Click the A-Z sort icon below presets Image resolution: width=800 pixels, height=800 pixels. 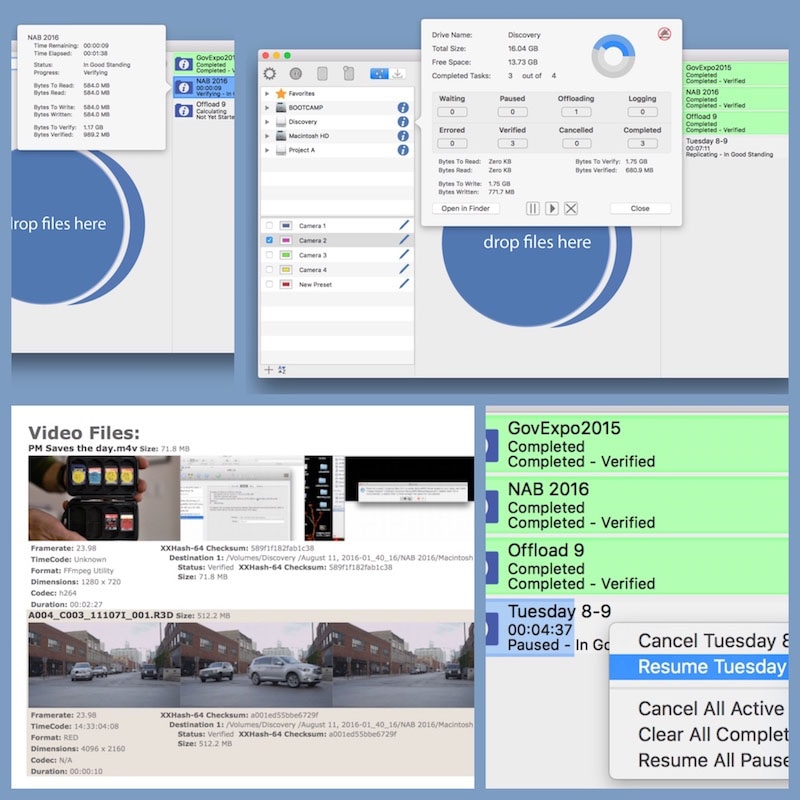click(x=281, y=370)
